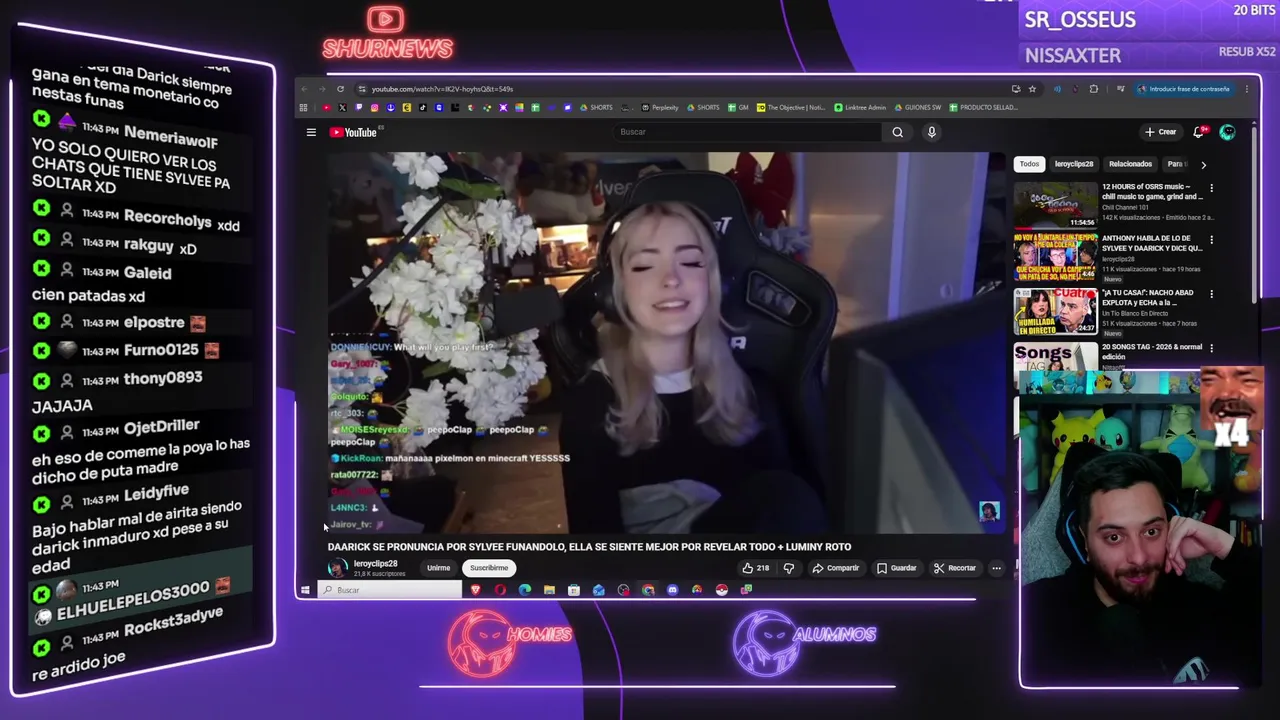The height and width of the screenshot is (720, 1280).
Task: Open 12 HOURS of OSRS music thumbnail
Action: click(x=1055, y=205)
